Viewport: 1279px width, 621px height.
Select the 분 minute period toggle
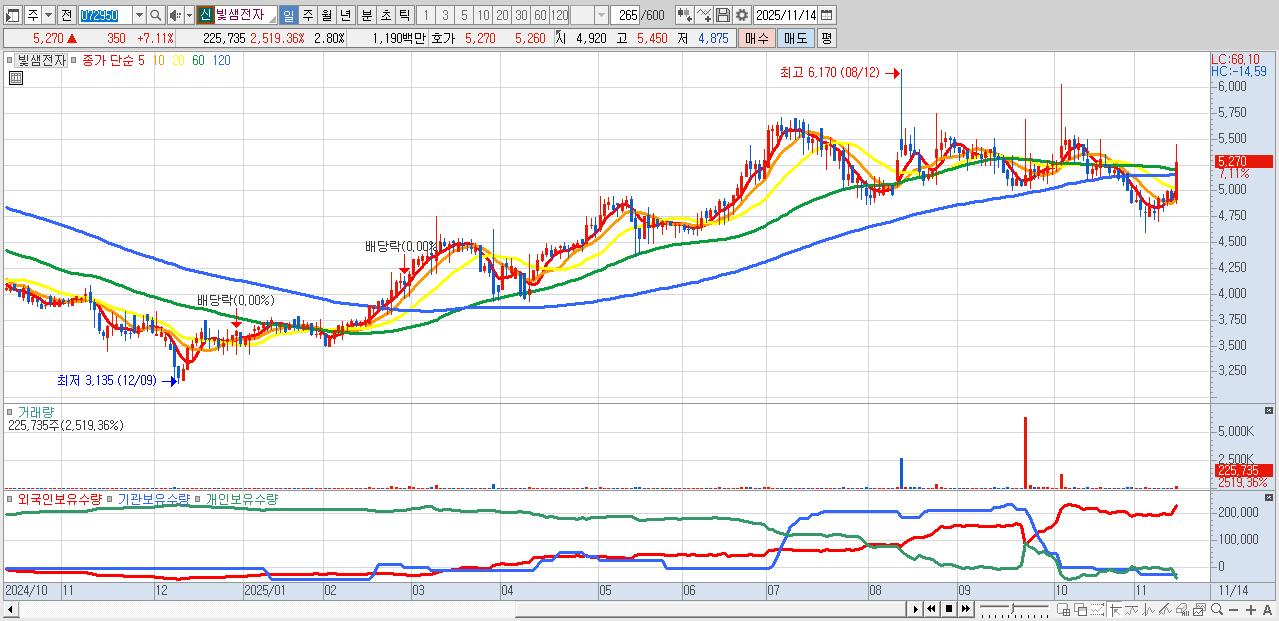(366, 15)
